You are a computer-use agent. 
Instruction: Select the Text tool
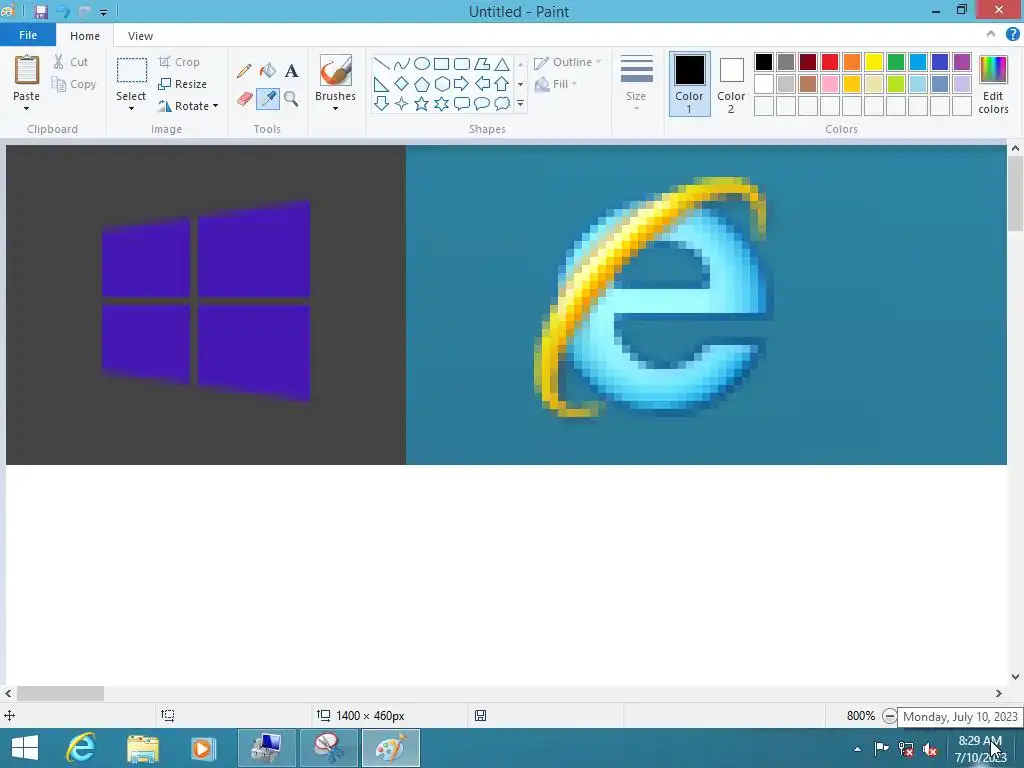pyautogui.click(x=291, y=71)
